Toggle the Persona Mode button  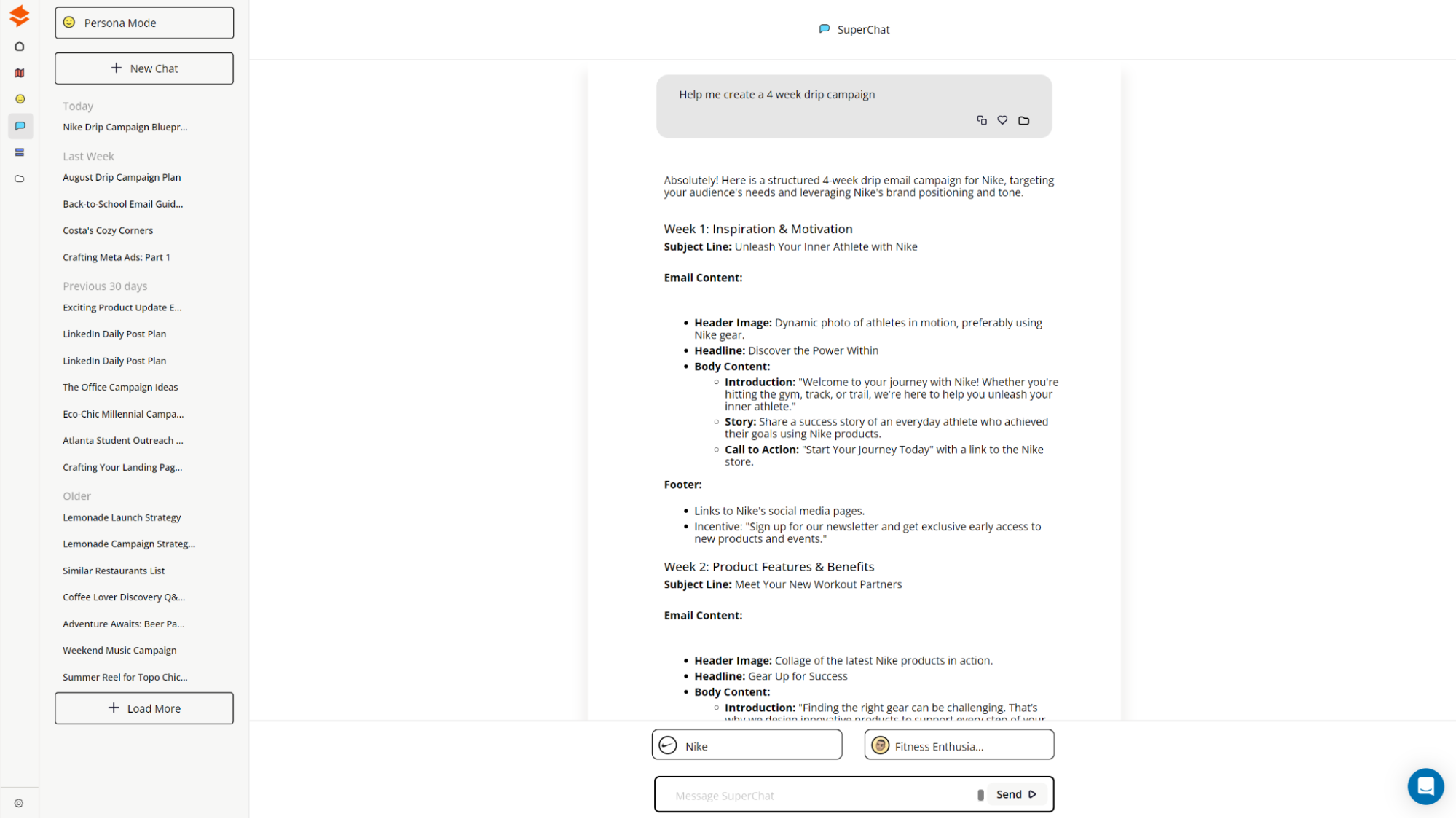pyautogui.click(x=145, y=22)
